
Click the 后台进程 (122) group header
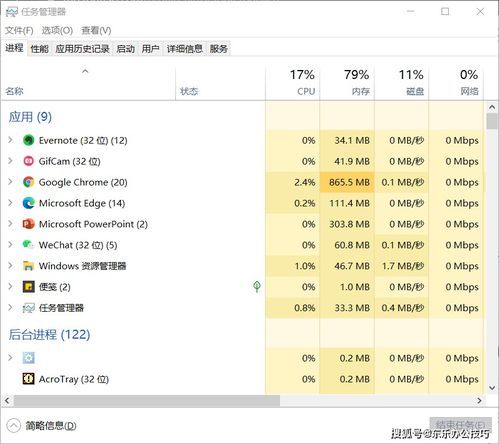[49, 334]
